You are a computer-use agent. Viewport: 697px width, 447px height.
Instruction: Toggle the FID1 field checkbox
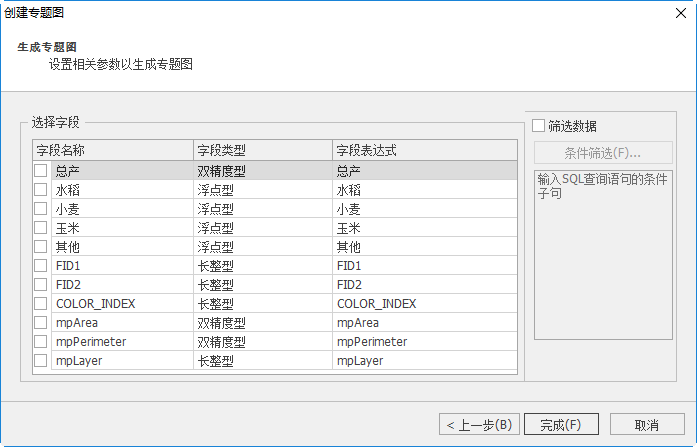point(41,266)
